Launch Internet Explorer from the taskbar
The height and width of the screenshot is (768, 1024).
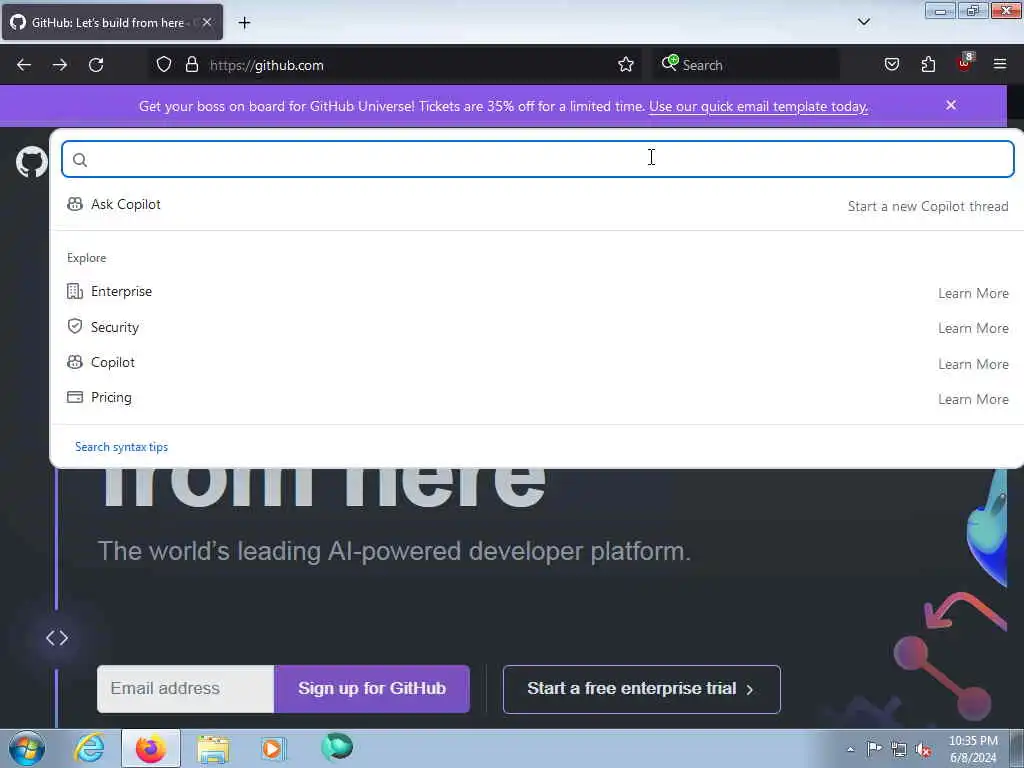pyautogui.click(x=89, y=748)
